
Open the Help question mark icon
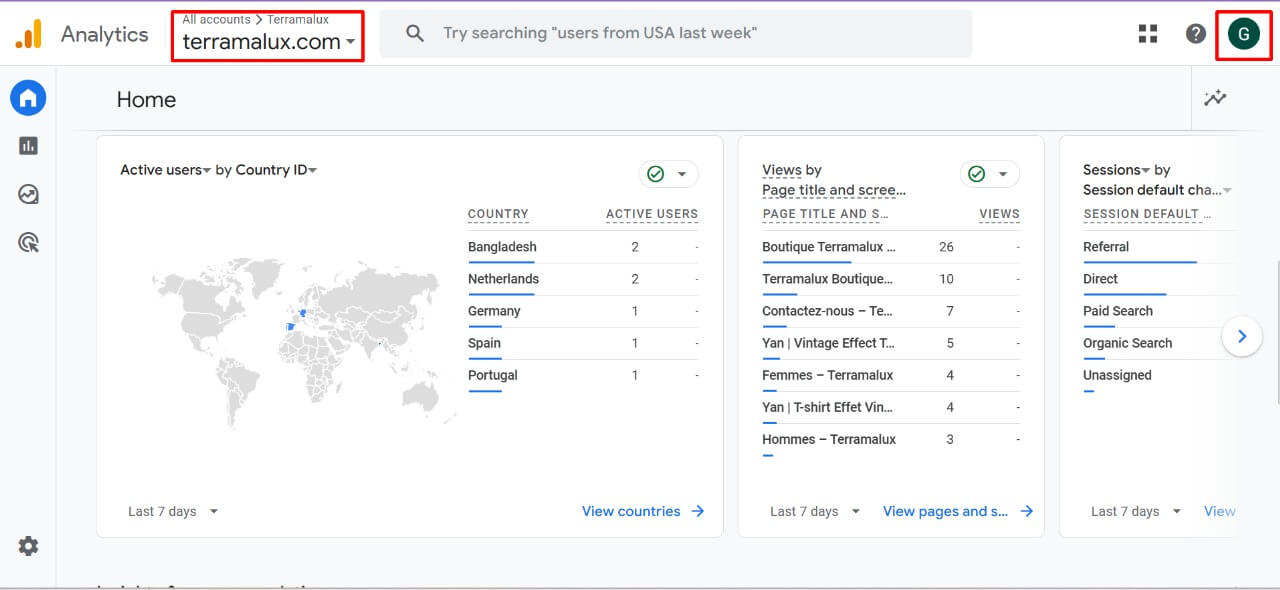pyautogui.click(x=1196, y=34)
